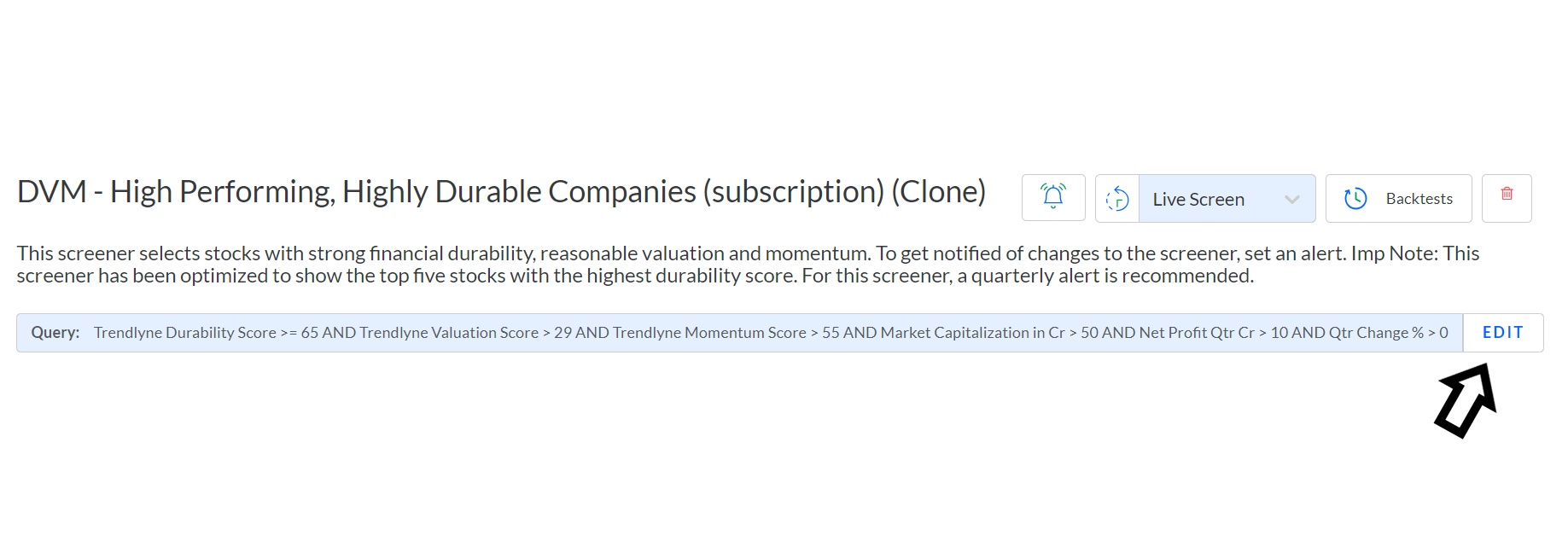The height and width of the screenshot is (553, 1568).
Task: Expand the chevron arrow next to Live Screen
Action: point(1292,200)
